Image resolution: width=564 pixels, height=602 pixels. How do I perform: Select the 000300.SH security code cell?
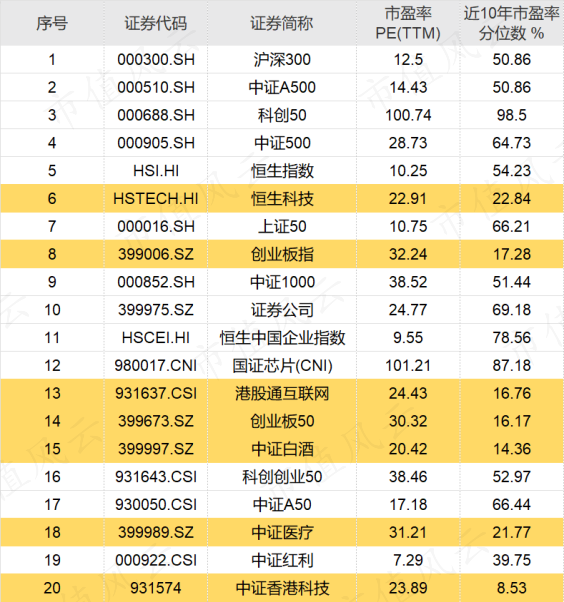[156, 60]
